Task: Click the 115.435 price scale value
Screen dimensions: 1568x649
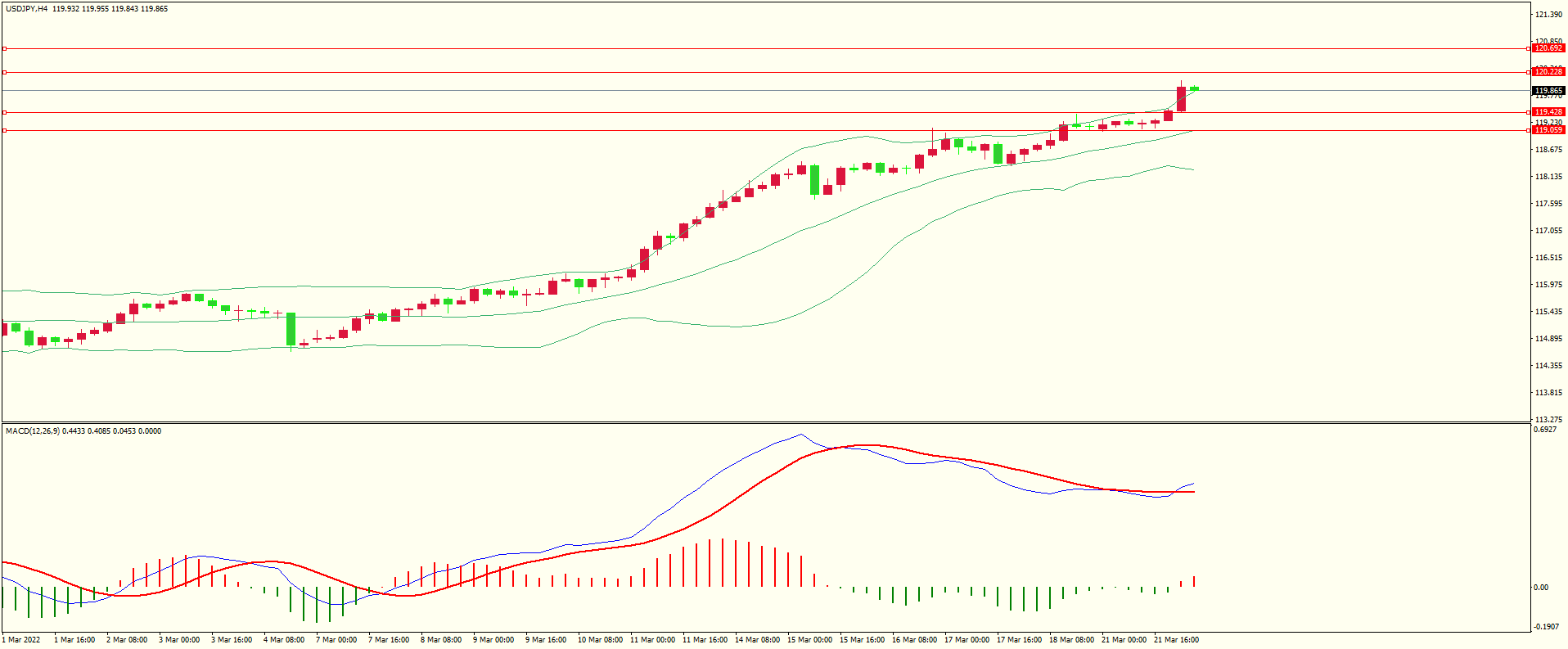Action: [x=1548, y=312]
